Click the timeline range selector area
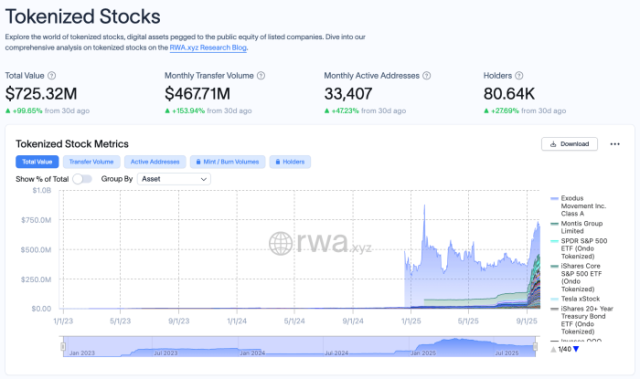The height and width of the screenshot is (379, 640). pos(299,347)
